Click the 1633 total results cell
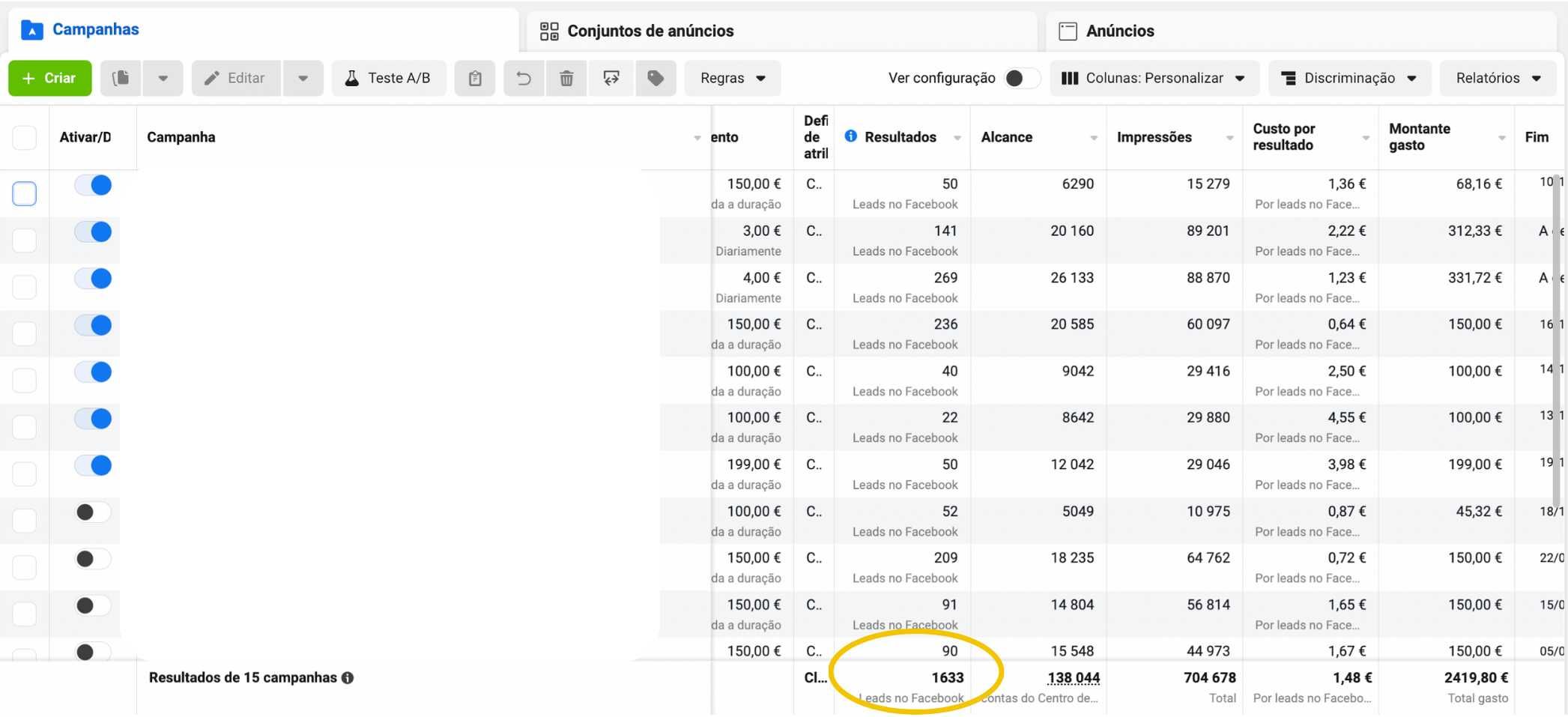Screen dimensions: 1568x717 point(948,677)
